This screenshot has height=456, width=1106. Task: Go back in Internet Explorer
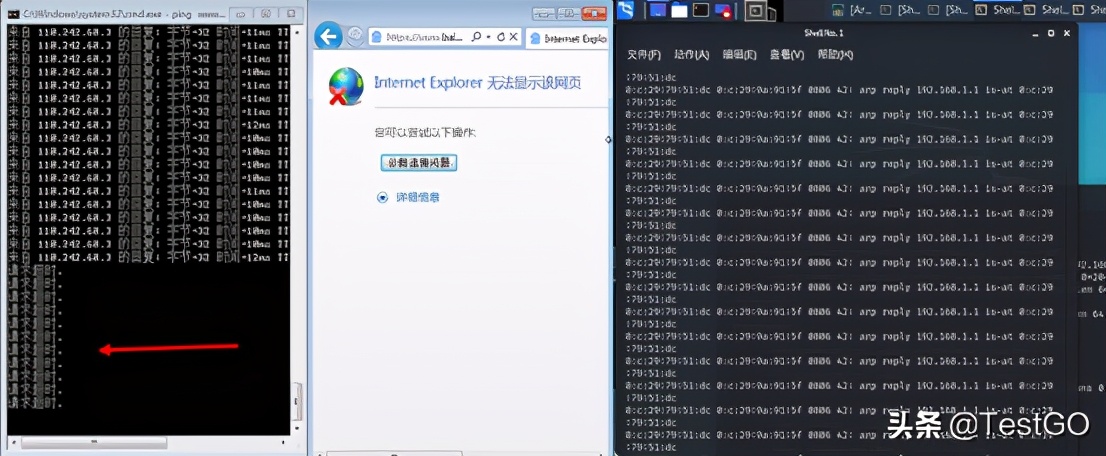point(328,35)
